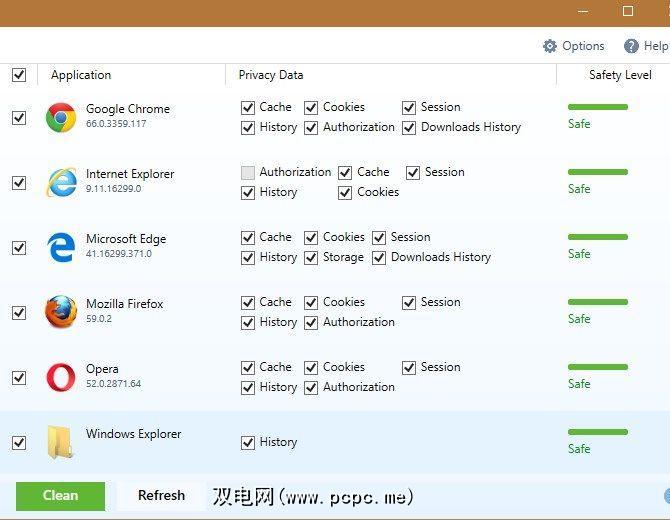Sort by the Application column header
Screen dimensions: 670x520
(x=81, y=75)
